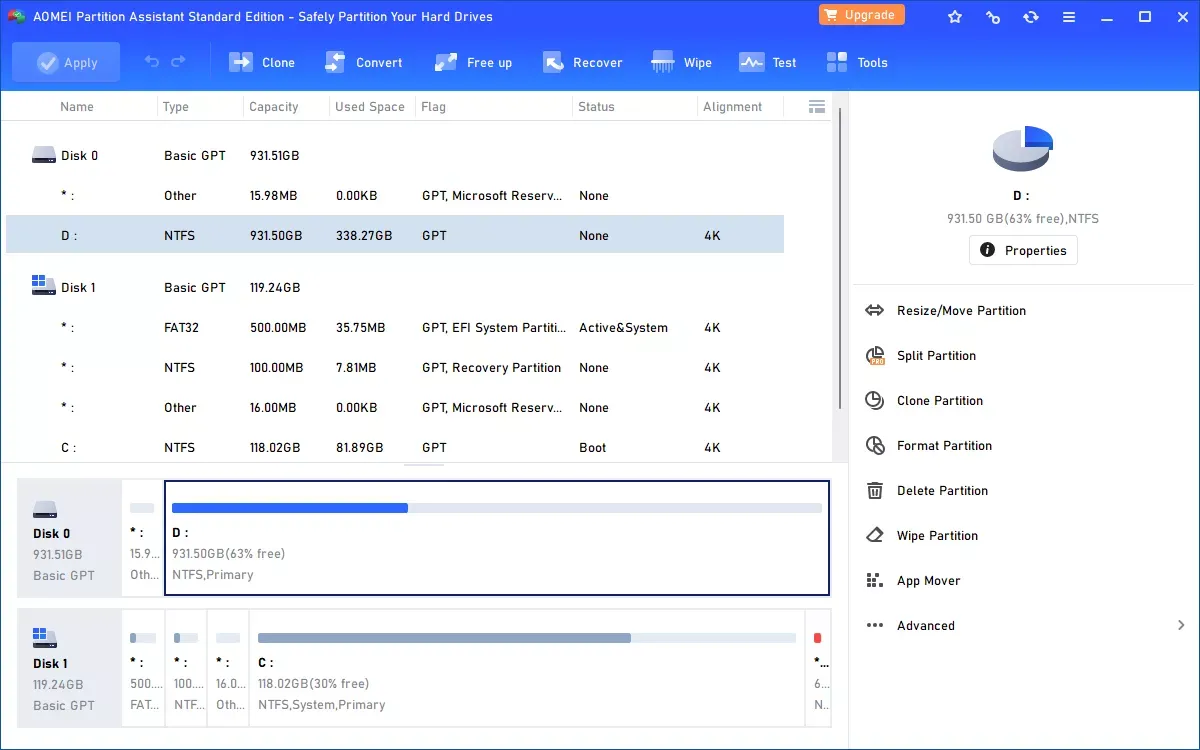Select the 16.00MB Other partition row
This screenshot has width=1200, height=750.
click(x=395, y=408)
